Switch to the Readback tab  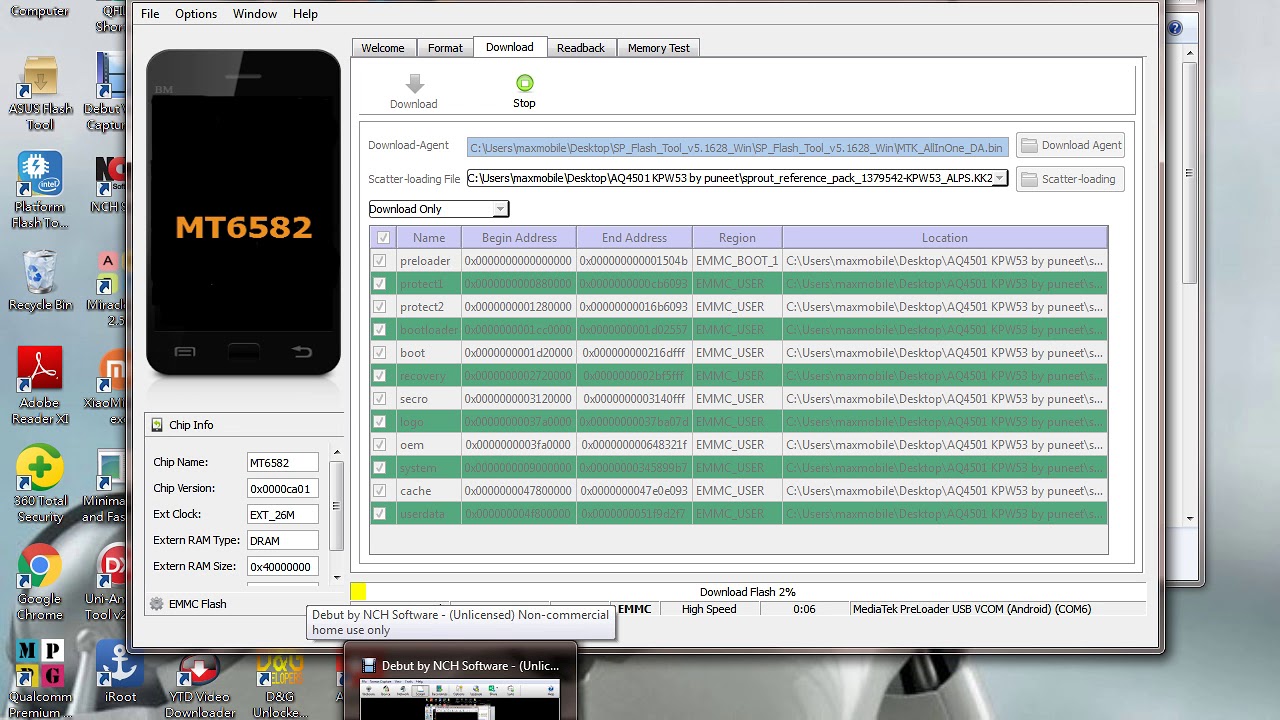(581, 48)
